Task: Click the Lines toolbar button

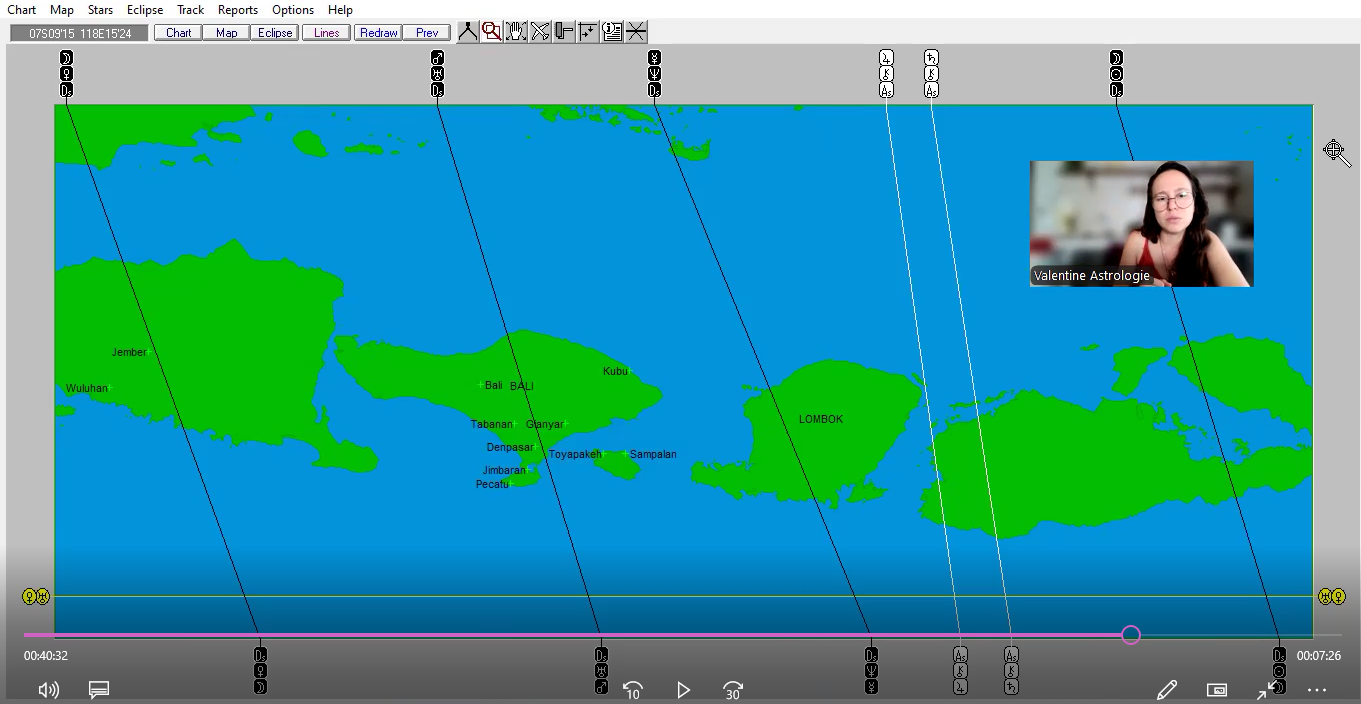Action: 326,33
